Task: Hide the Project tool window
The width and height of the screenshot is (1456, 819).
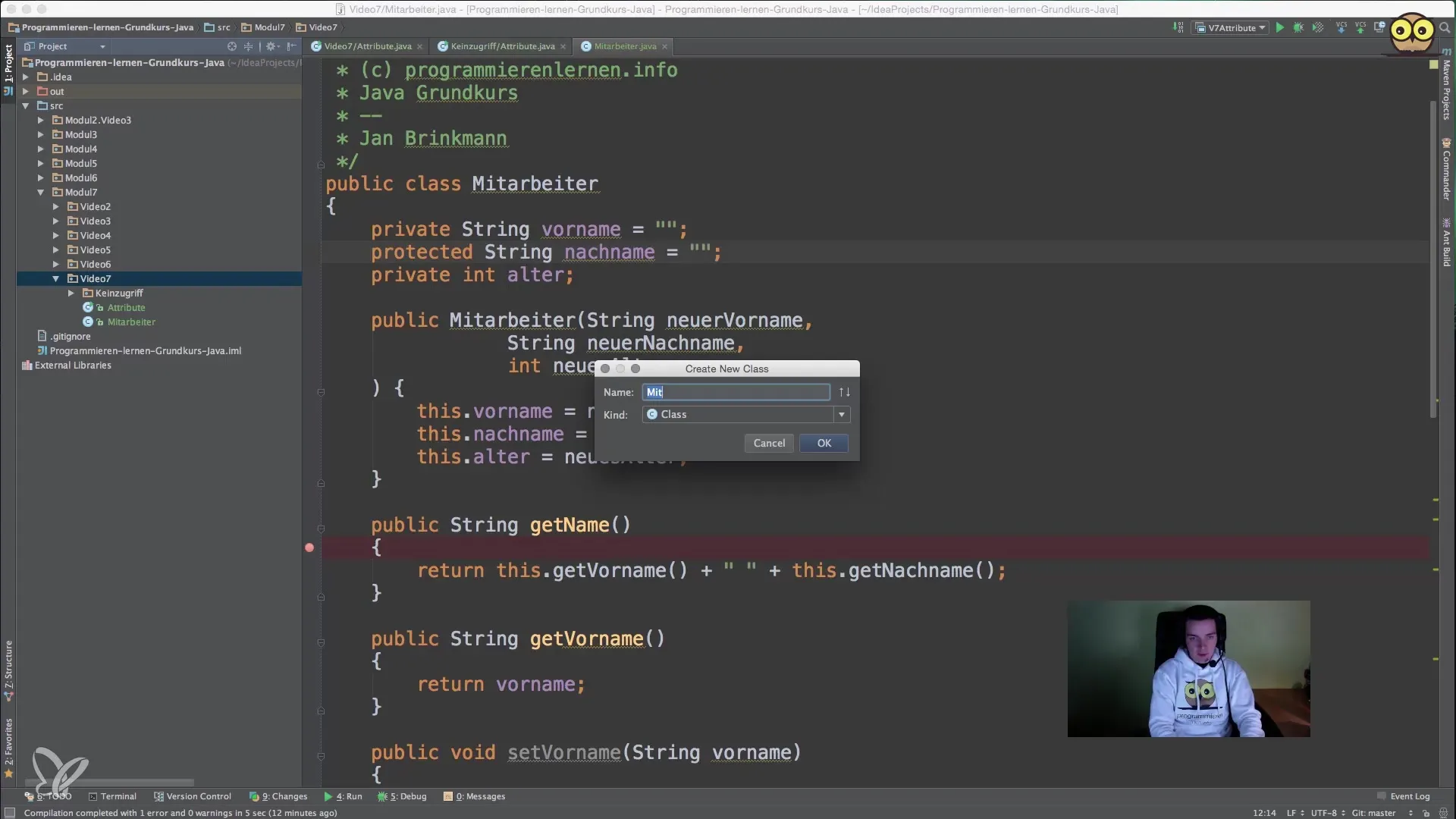Action: click(291, 46)
